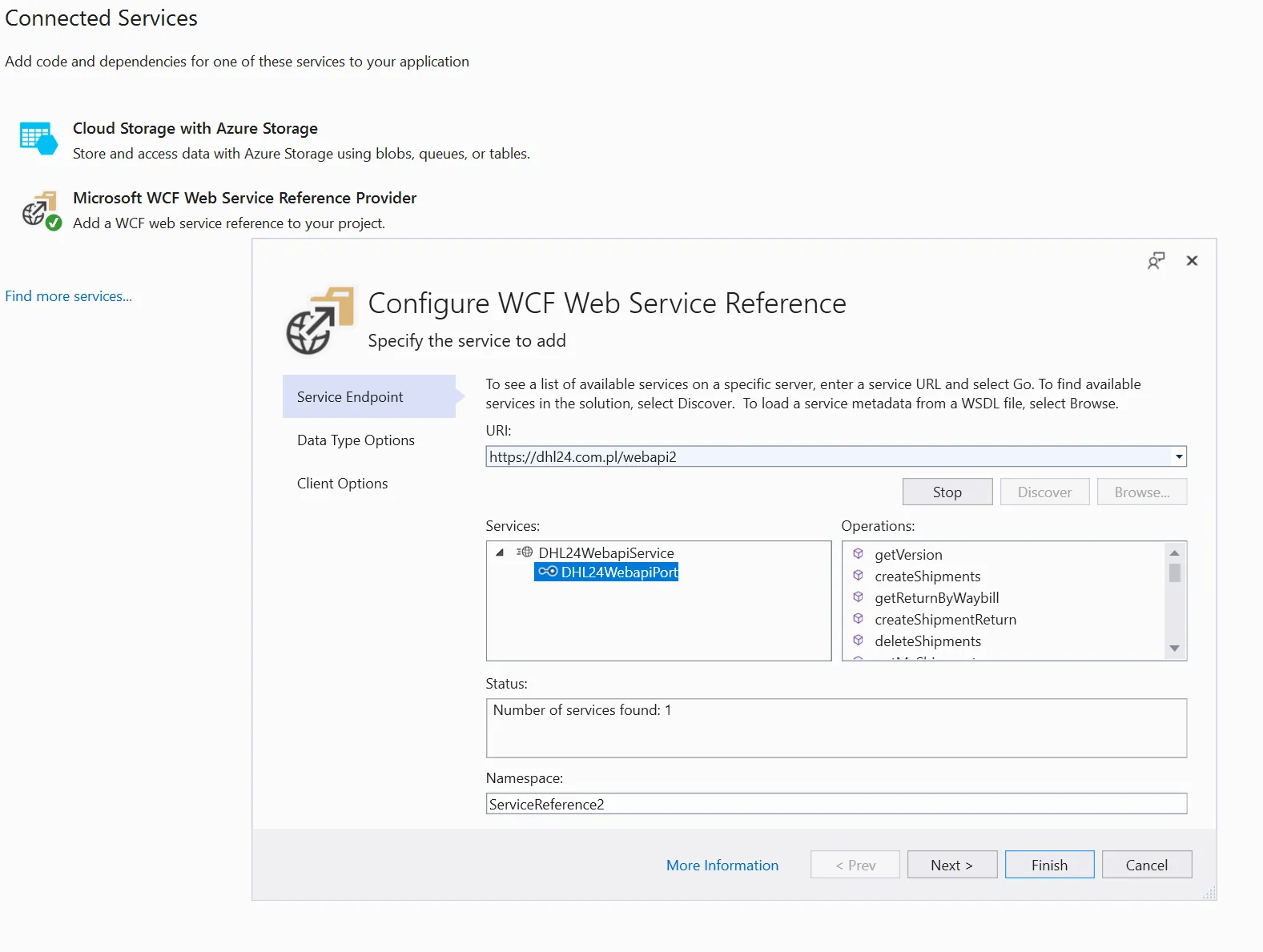1263x952 pixels.
Task: Switch to Client Options page
Action: (x=342, y=484)
